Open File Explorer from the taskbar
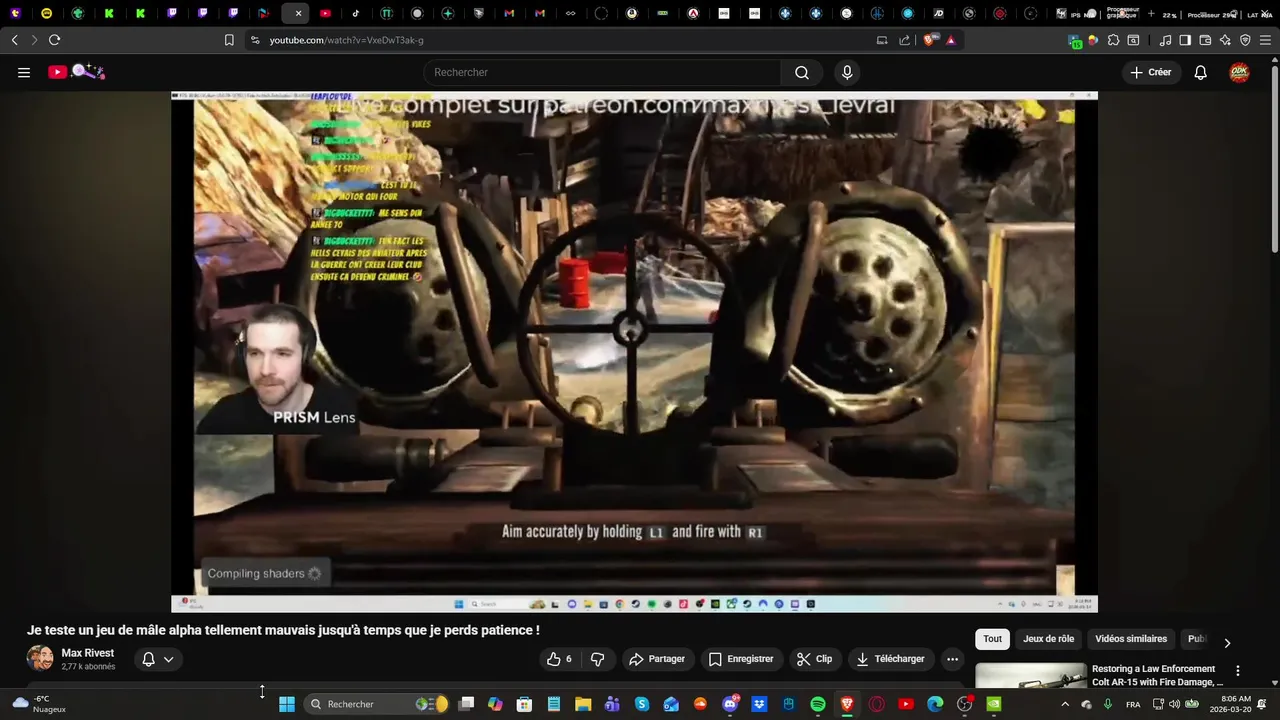This screenshot has width=1280, height=720. 583,704
